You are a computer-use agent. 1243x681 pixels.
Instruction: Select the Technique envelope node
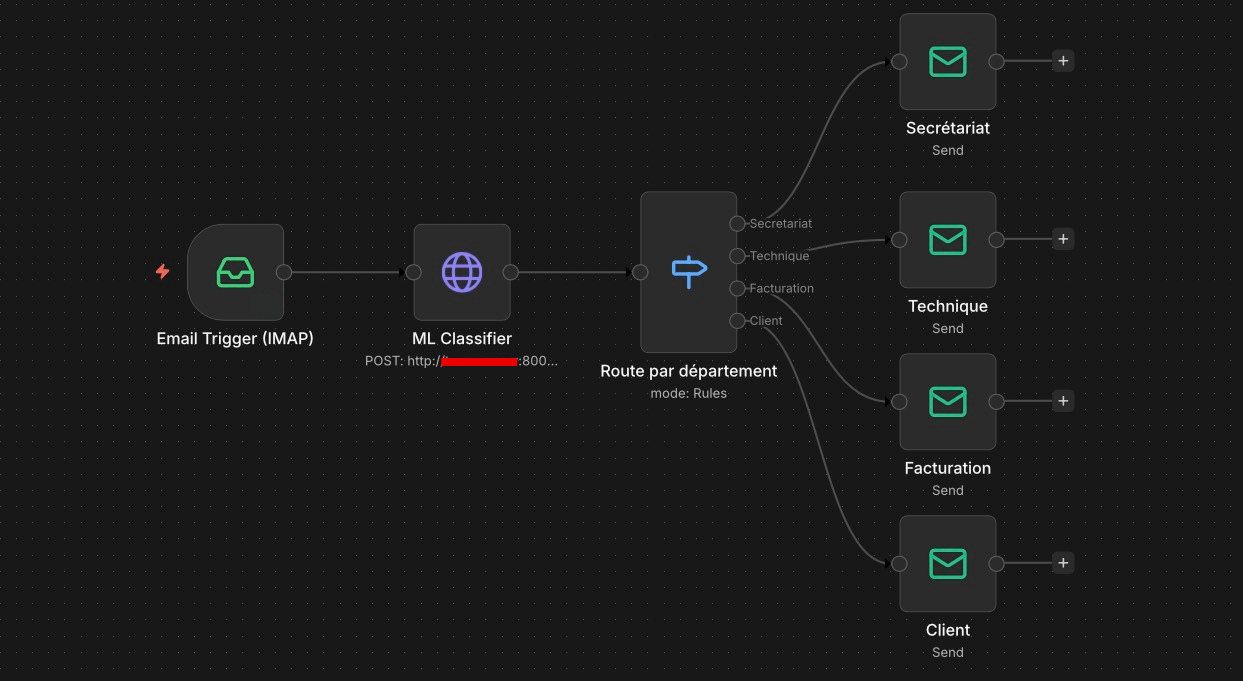pos(948,240)
